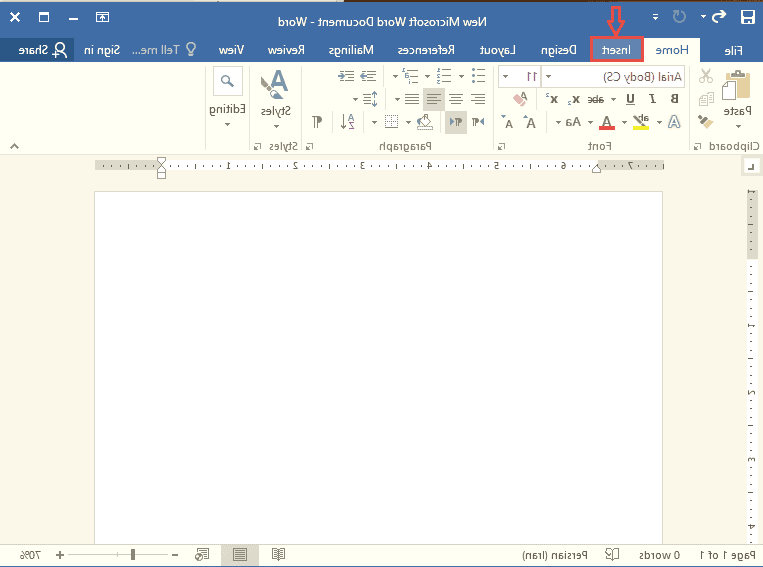Expand the Paste options arrow under Paste

pos(738,127)
